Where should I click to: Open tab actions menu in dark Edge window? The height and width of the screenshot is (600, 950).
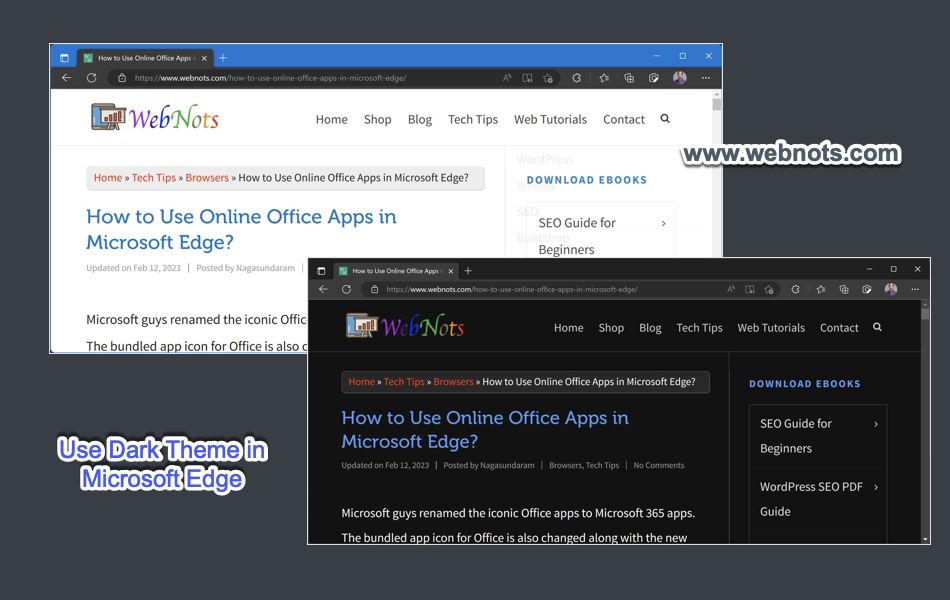point(321,271)
